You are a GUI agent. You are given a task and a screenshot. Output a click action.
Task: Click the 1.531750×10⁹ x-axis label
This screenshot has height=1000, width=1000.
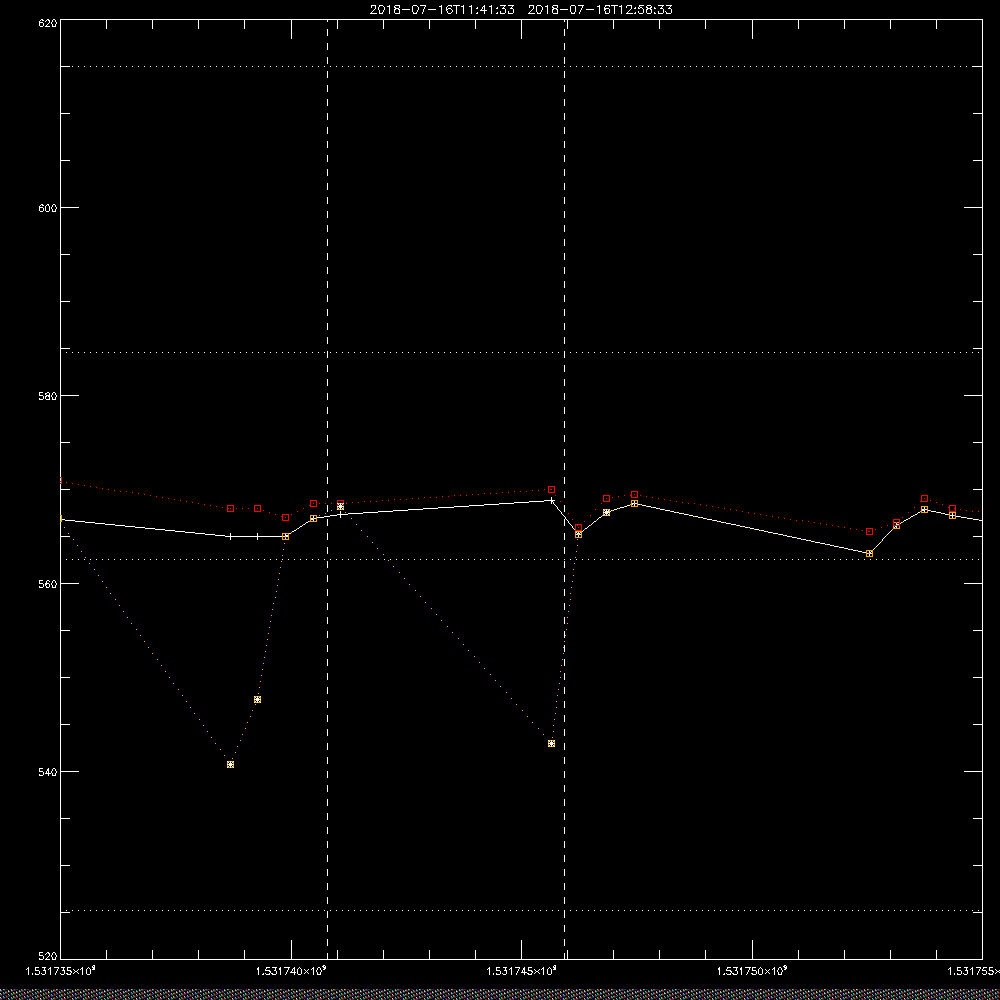753,971
